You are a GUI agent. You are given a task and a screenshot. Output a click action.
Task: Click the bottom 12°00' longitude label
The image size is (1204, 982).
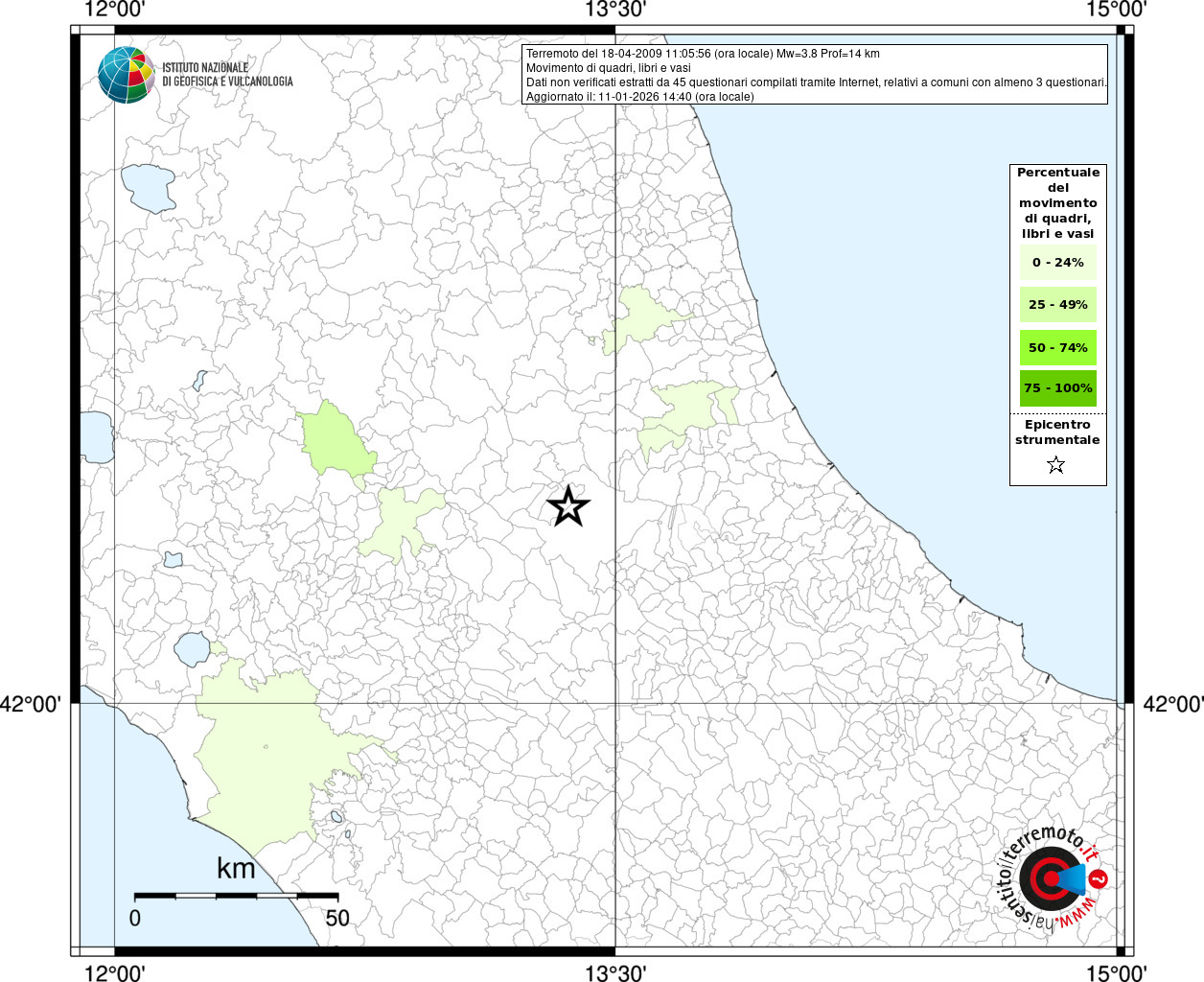(x=115, y=972)
